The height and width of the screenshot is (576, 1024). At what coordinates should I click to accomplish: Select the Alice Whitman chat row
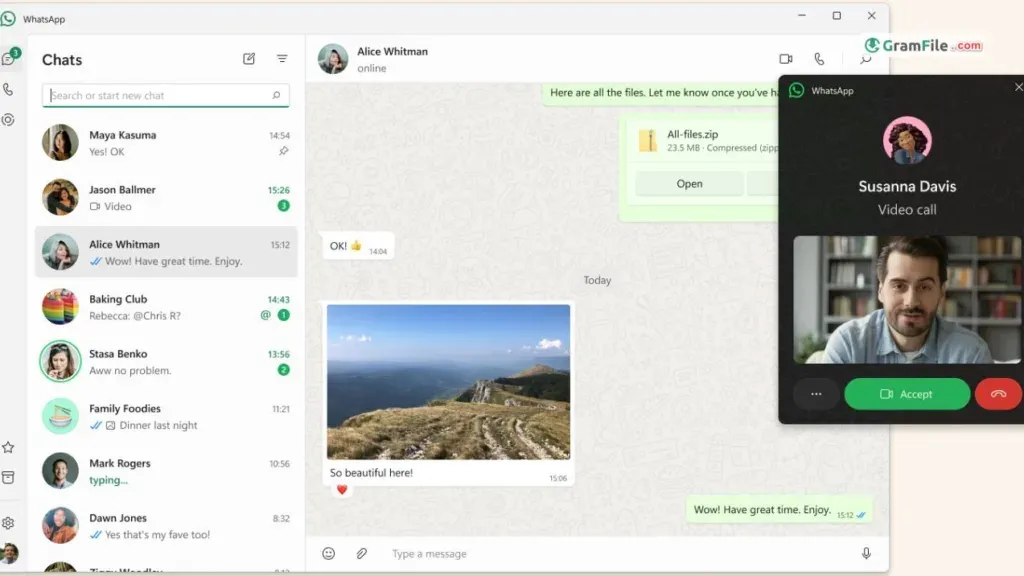166,252
